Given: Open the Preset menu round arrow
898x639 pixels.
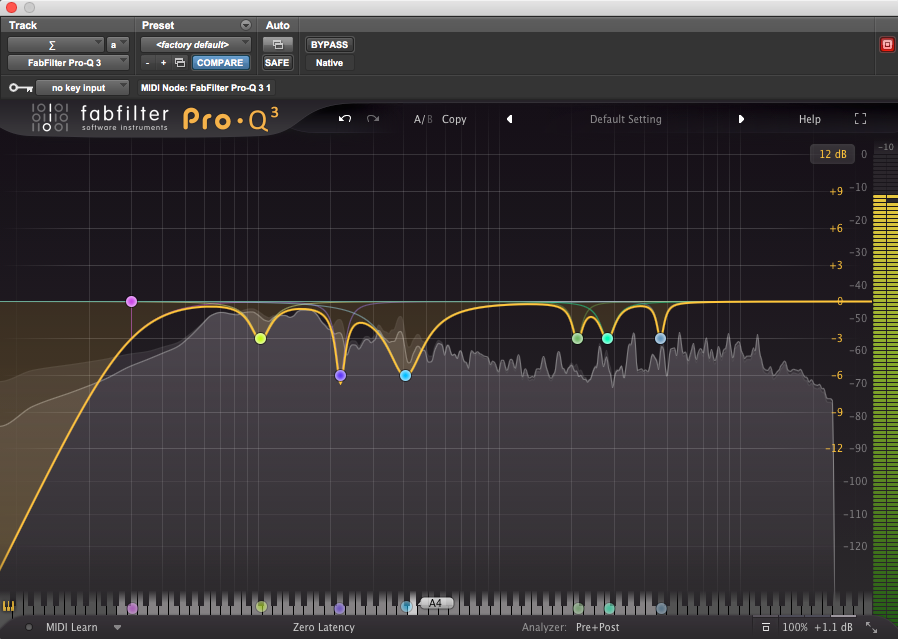Looking at the screenshot, I should 246,25.
